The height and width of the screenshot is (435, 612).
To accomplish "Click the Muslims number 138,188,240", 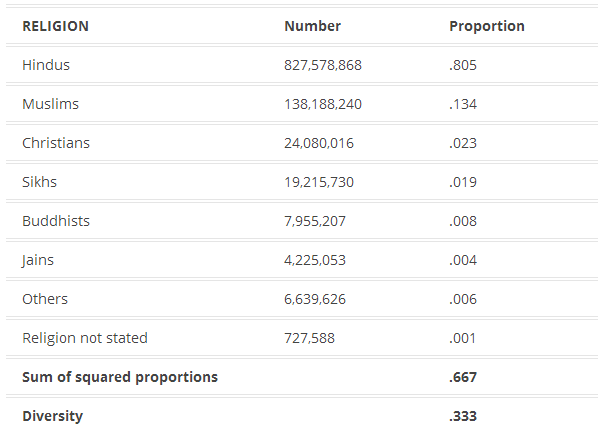I will coord(323,104).
